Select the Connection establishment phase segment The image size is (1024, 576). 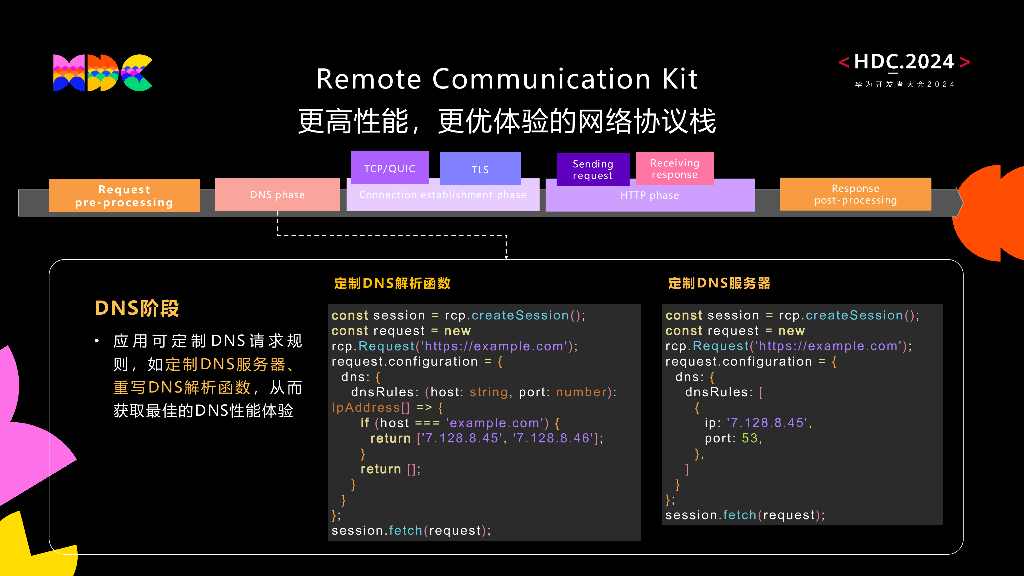pyautogui.click(x=443, y=195)
